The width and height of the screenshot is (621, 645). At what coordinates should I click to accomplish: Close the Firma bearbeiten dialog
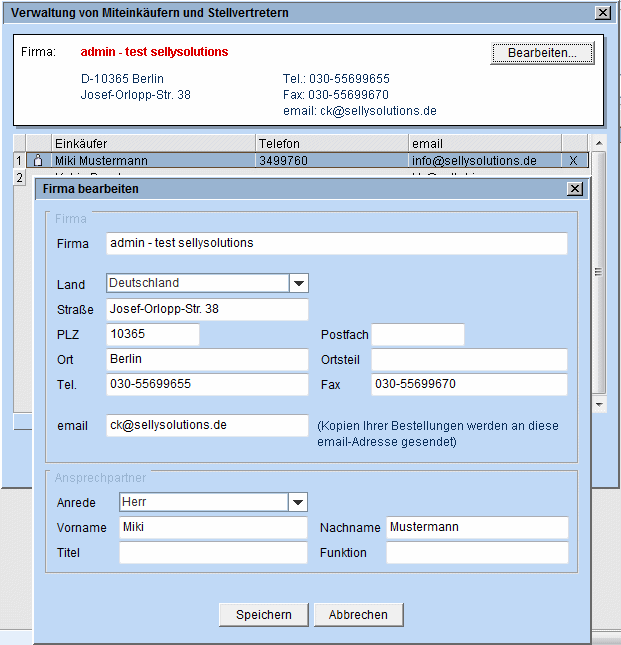click(575, 188)
